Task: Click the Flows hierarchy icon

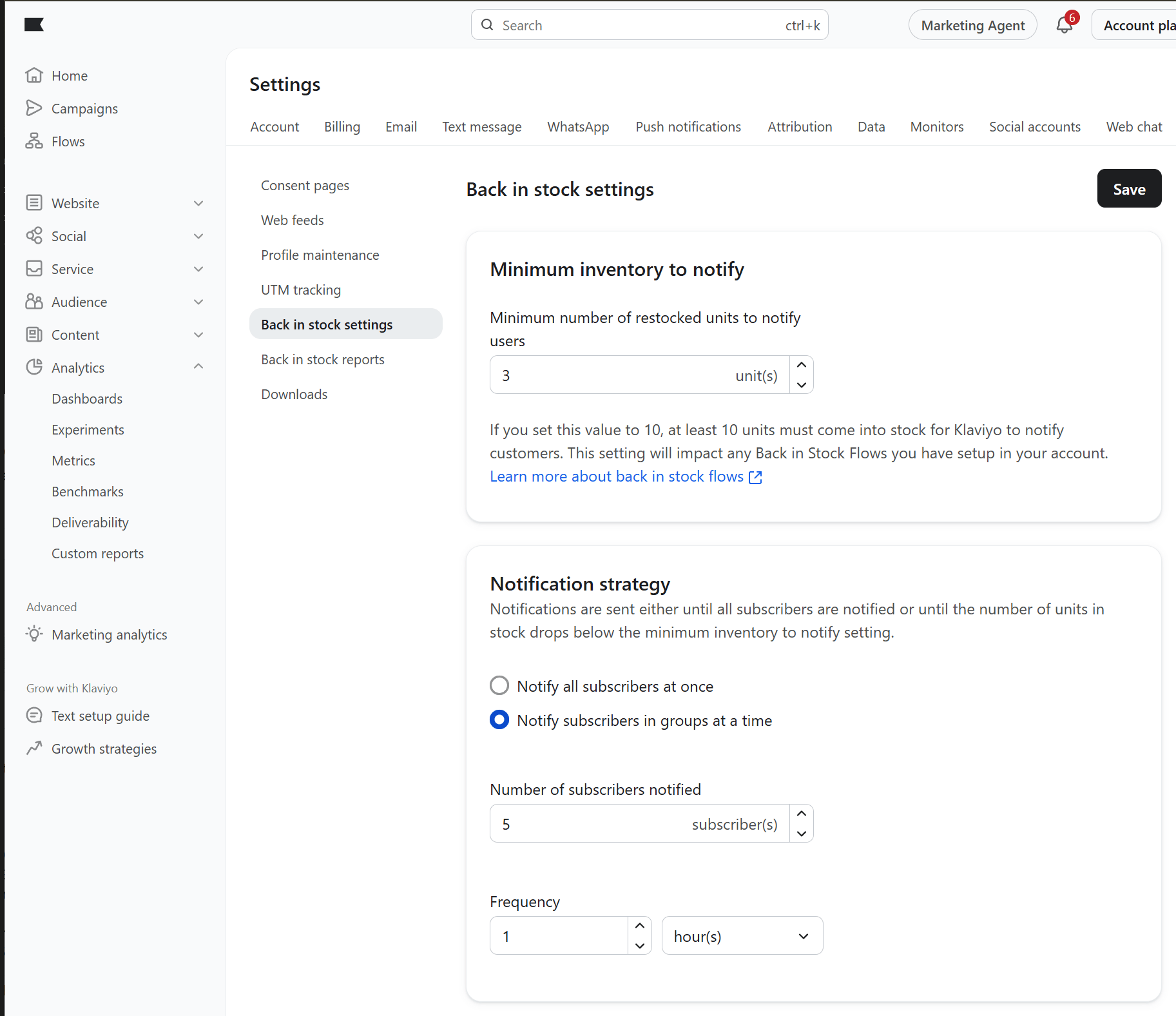Action: click(x=34, y=141)
